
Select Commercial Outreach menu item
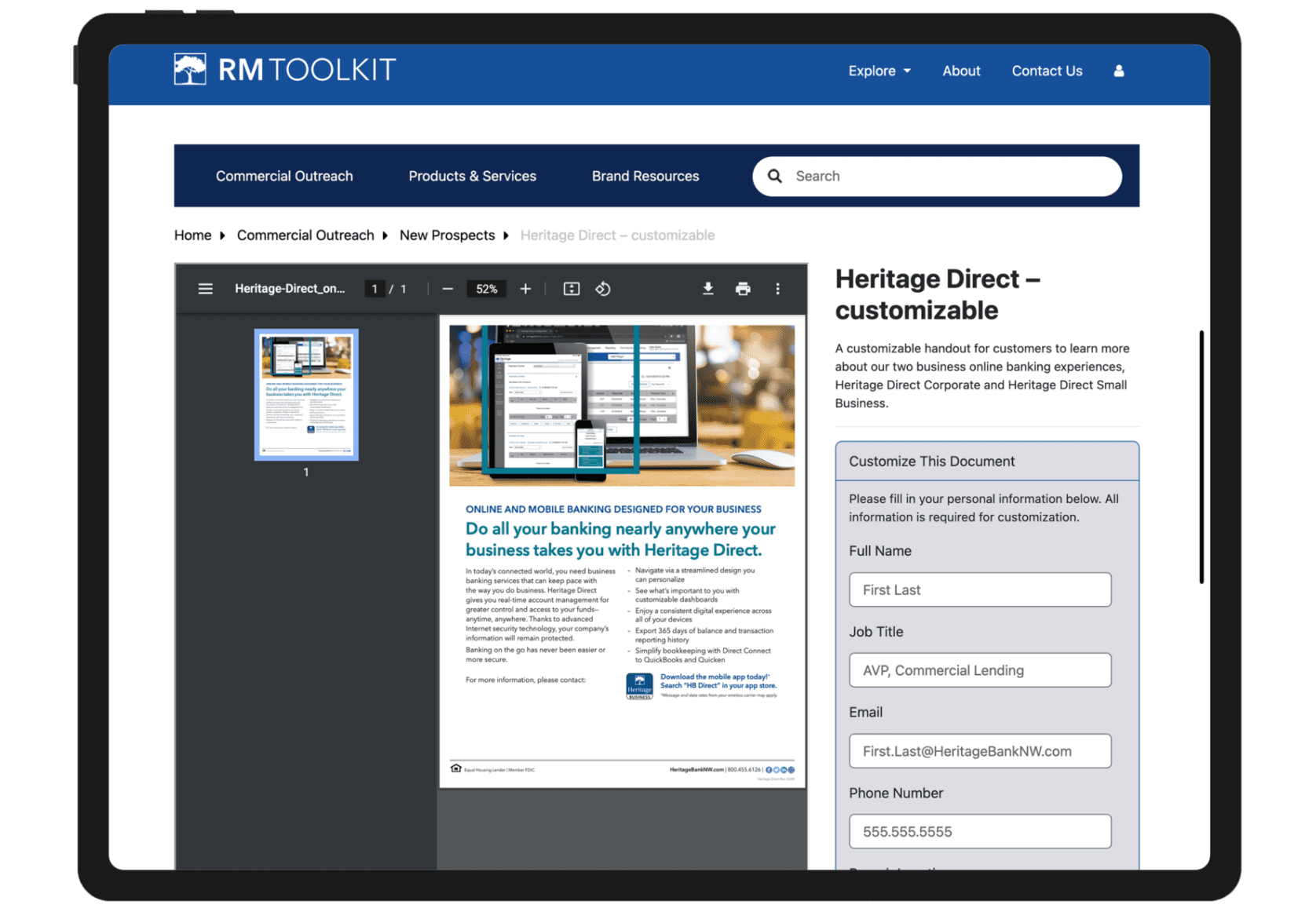pos(284,176)
